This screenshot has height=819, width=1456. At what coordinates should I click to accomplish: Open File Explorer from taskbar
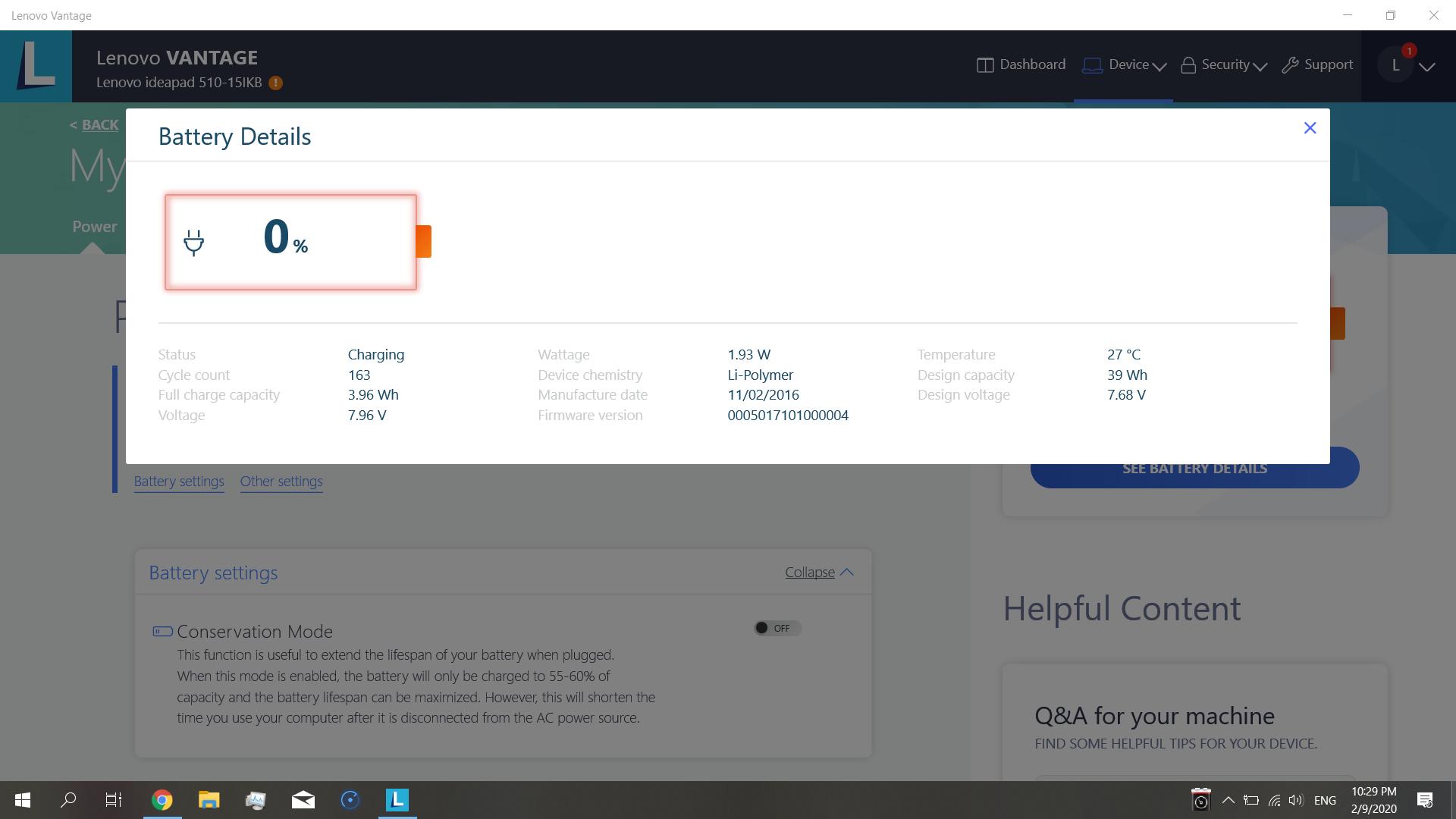coord(209,800)
